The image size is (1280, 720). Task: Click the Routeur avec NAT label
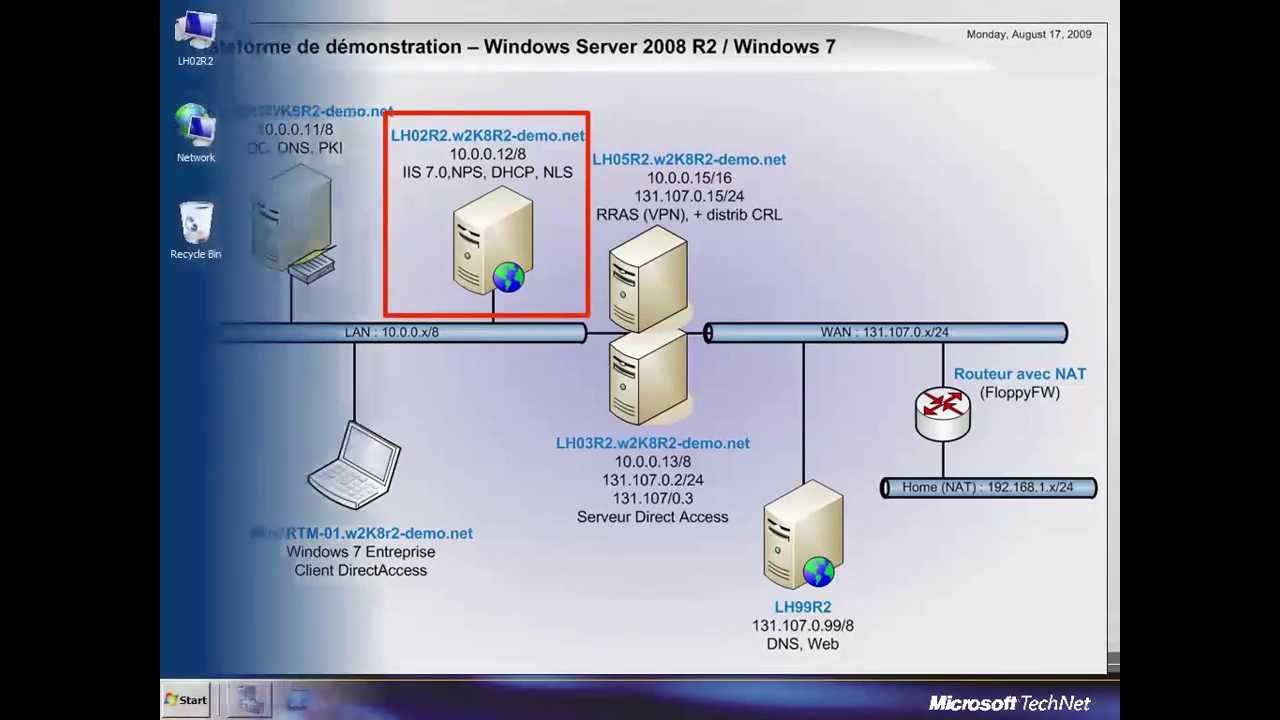click(x=1020, y=374)
